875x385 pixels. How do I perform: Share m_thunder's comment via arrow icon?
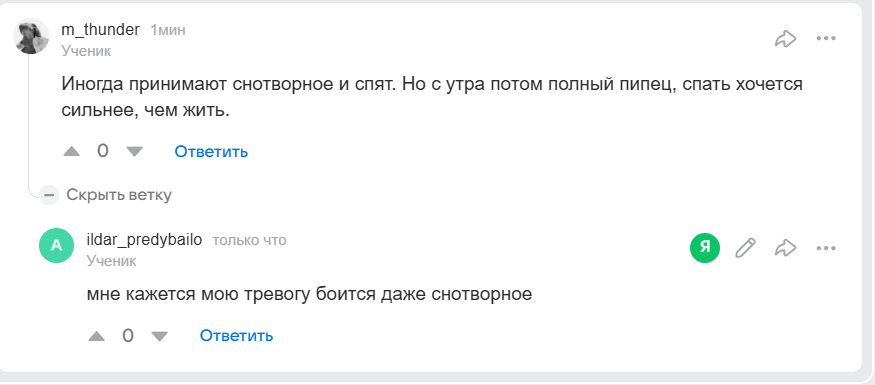(x=785, y=38)
